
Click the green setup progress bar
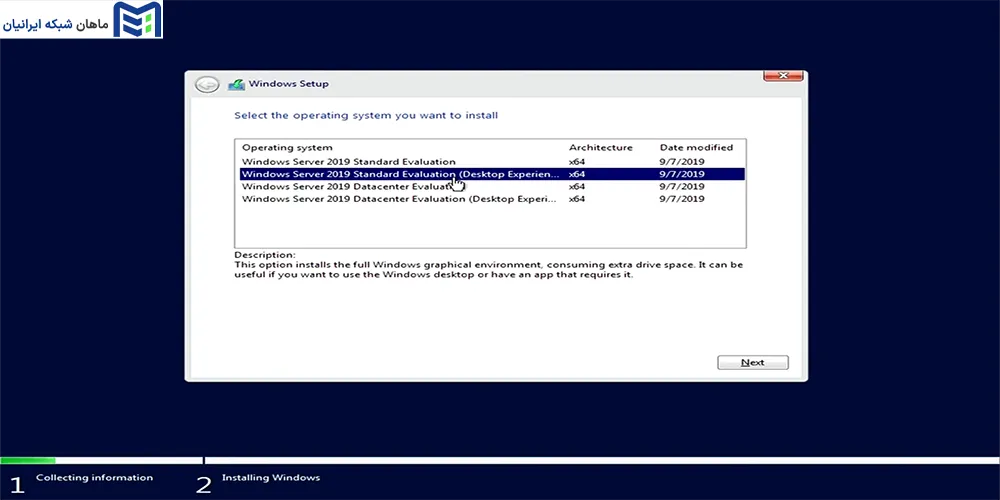pyautogui.click(x=27, y=460)
